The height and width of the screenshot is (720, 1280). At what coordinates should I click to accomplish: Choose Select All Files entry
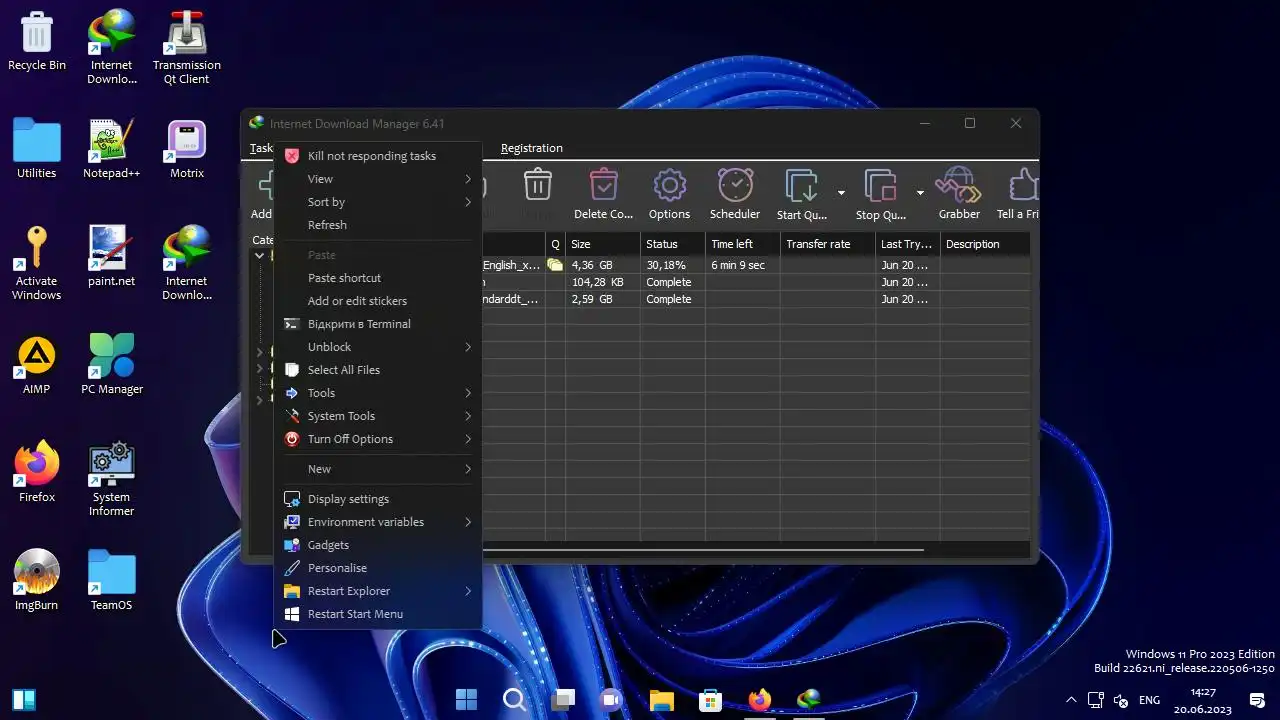[x=378, y=370]
